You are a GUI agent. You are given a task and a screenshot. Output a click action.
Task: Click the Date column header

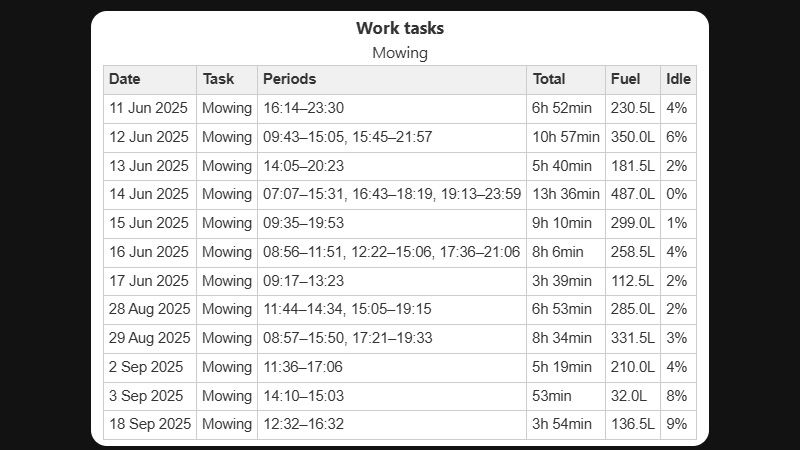click(x=125, y=79)
